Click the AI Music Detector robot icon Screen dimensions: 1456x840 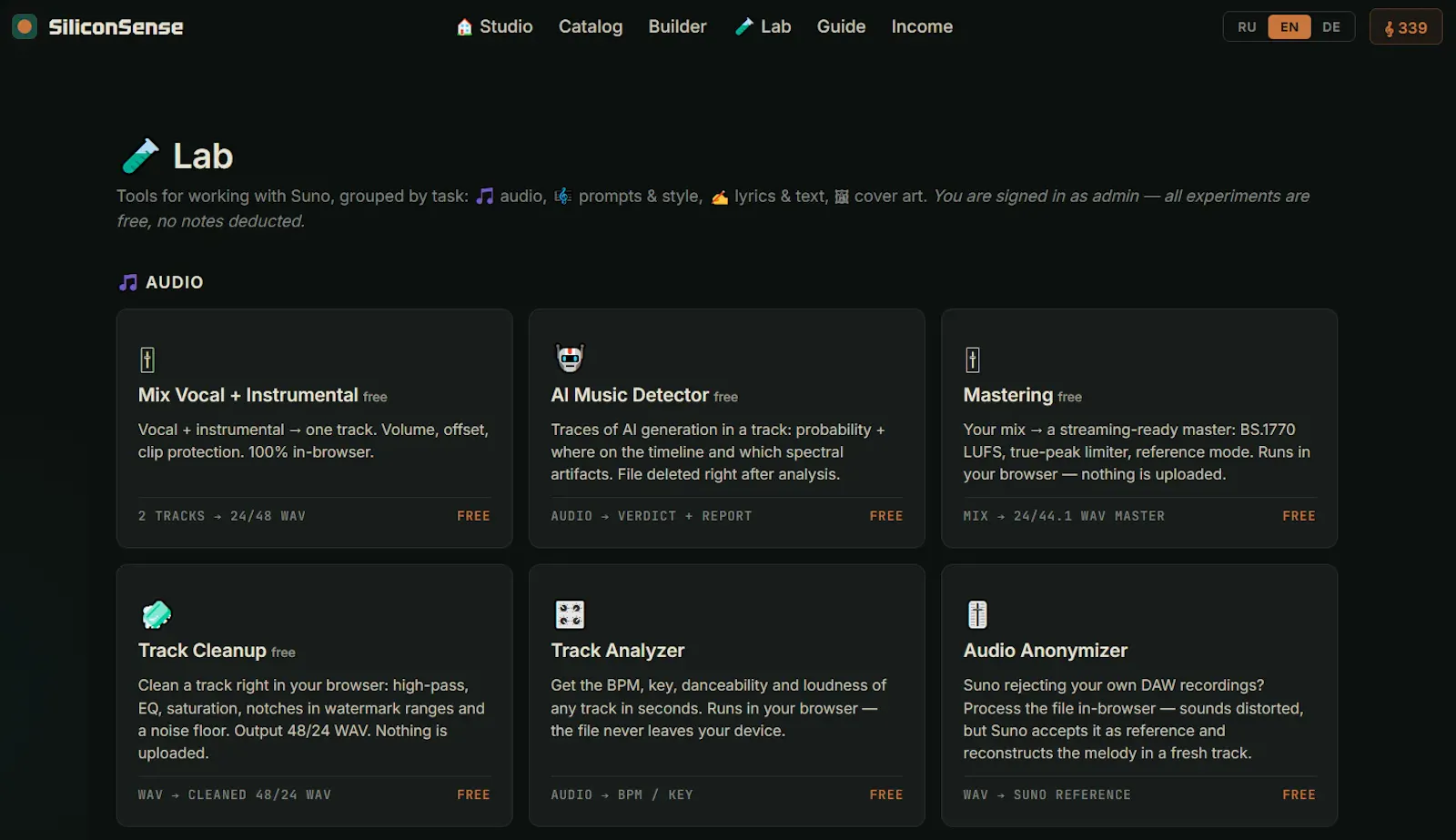click(570, 358)
